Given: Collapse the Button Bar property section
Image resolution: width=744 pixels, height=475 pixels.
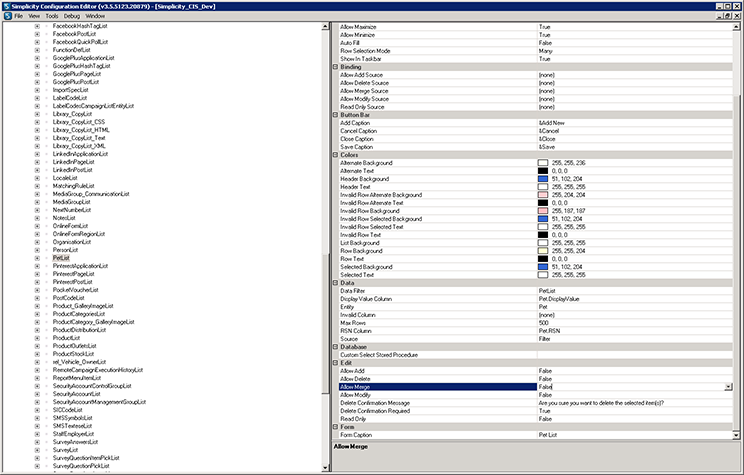Looking at the screenshot, I should [x=335, y=115].
